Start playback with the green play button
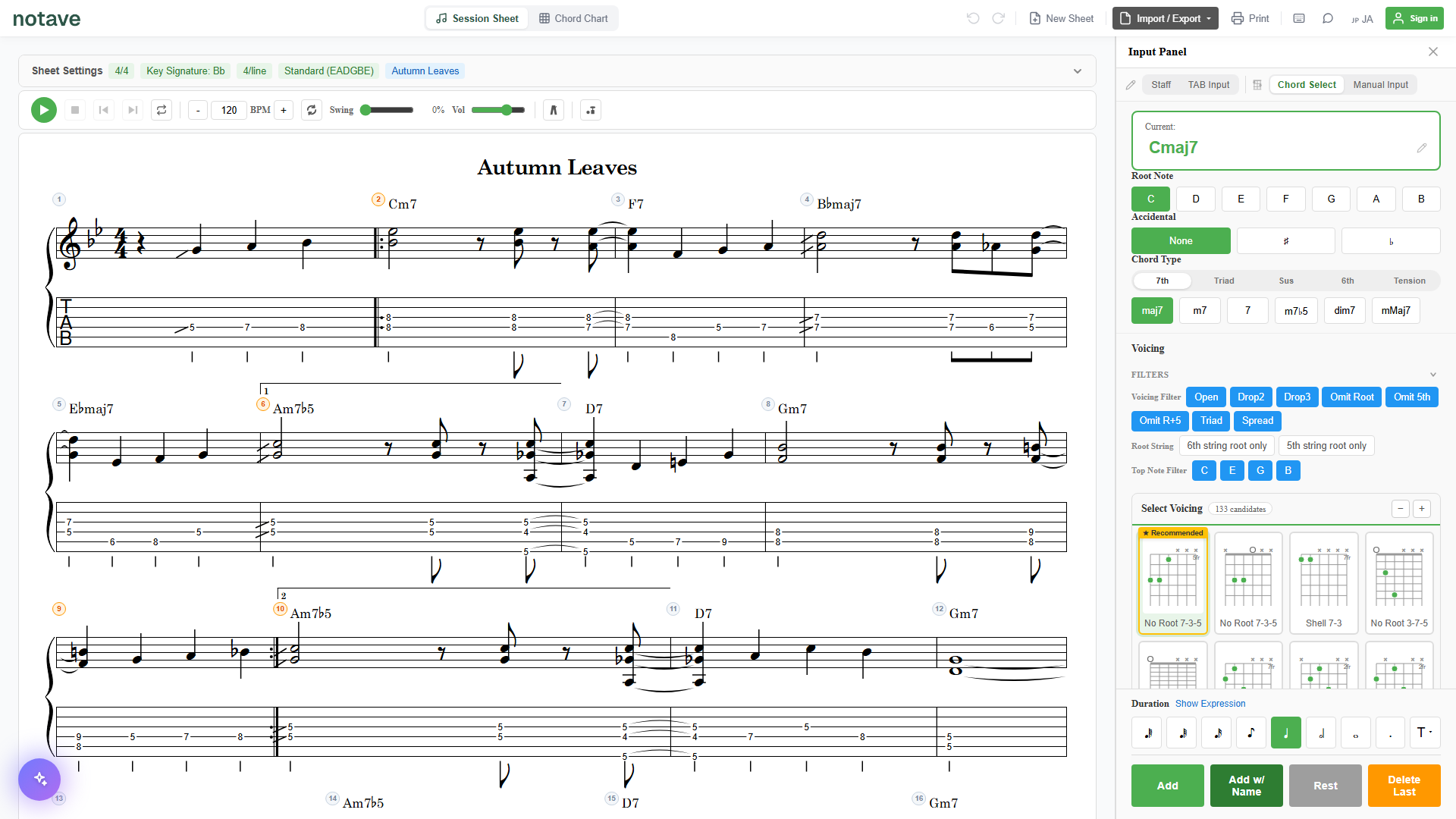The width and height of the screenshot is (1456, 819). click(x=44, y=110)
